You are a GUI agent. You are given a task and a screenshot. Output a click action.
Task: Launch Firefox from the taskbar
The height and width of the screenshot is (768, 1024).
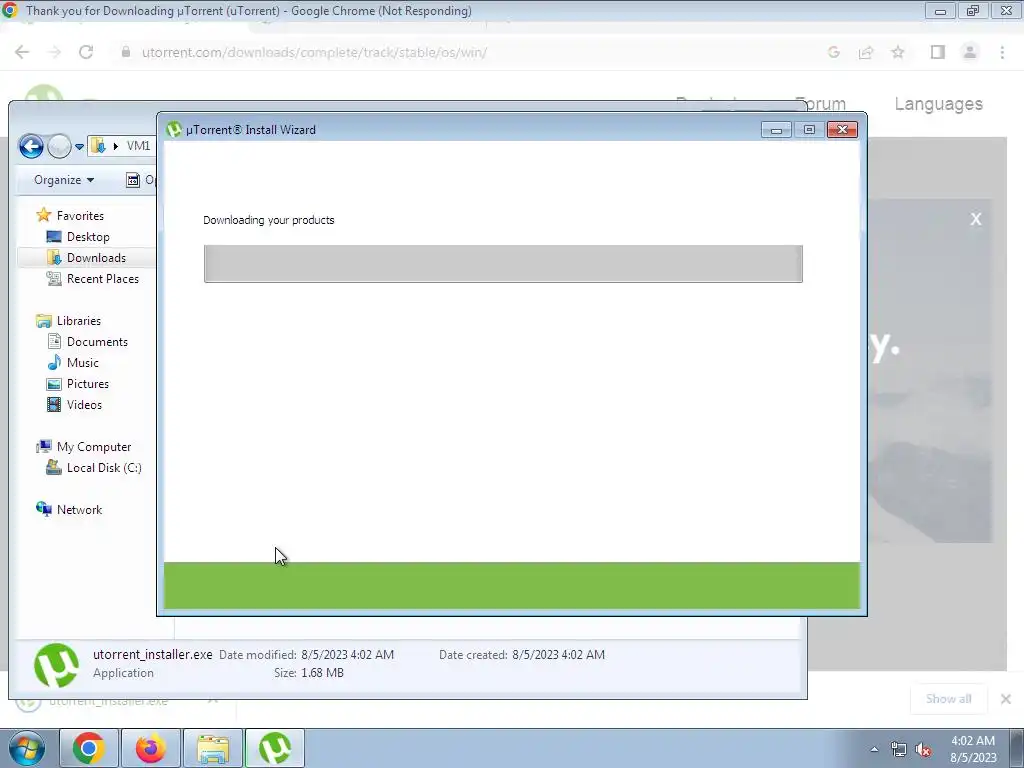[x=150, y=748]
